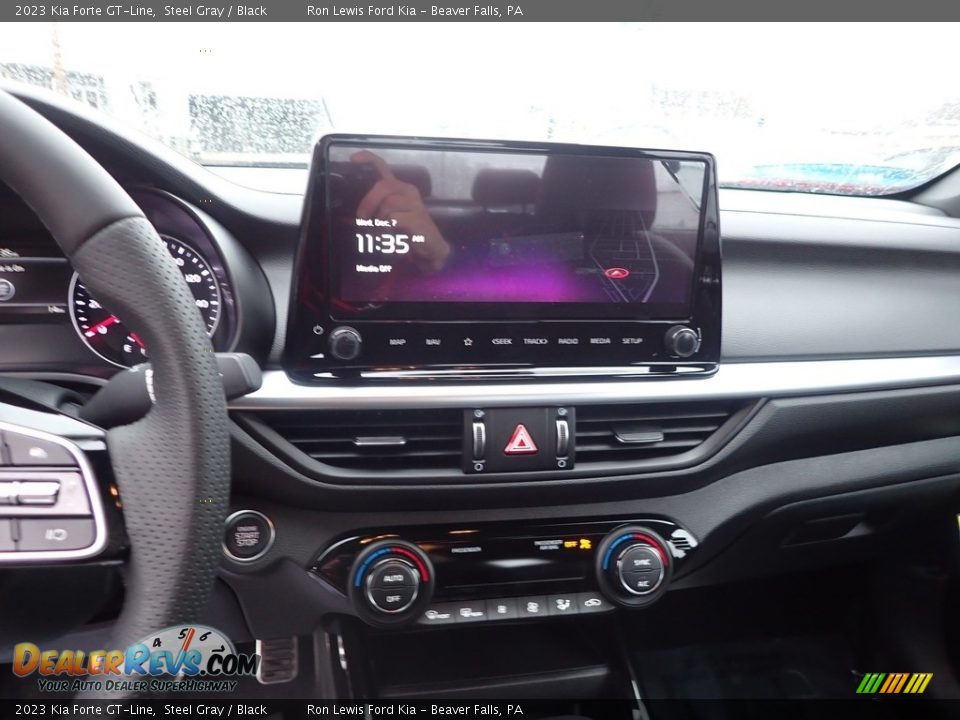
Task: Select MAP below the touchscreen
Action: click(396, 340)
